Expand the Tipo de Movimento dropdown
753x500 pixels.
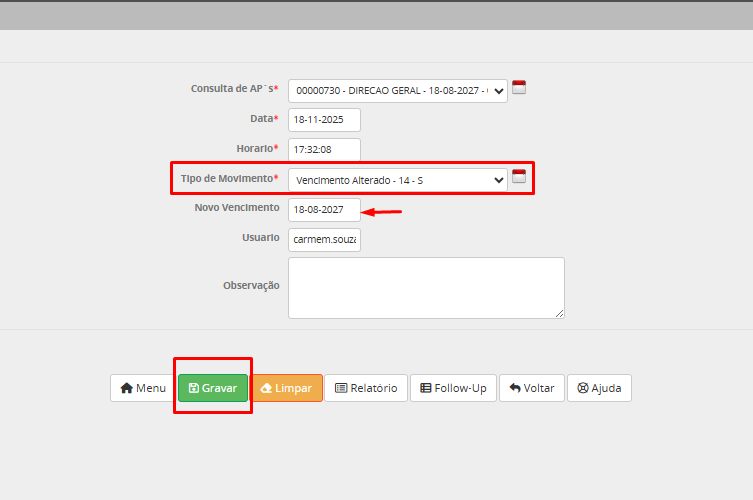click(x=398, y=180)
